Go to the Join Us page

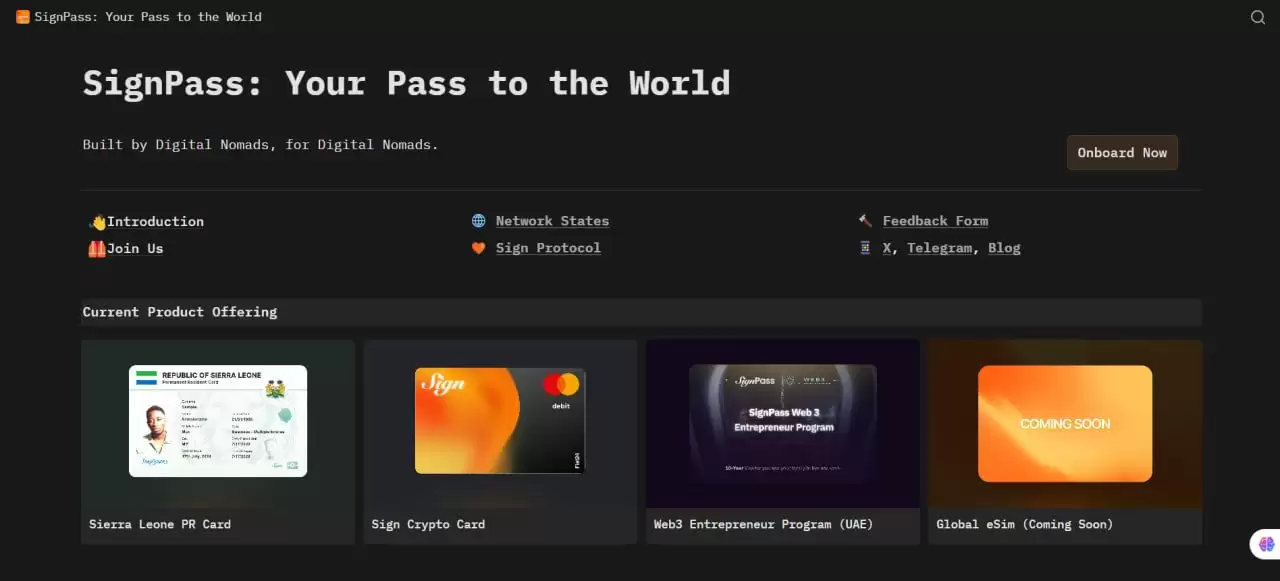[135, 249]
